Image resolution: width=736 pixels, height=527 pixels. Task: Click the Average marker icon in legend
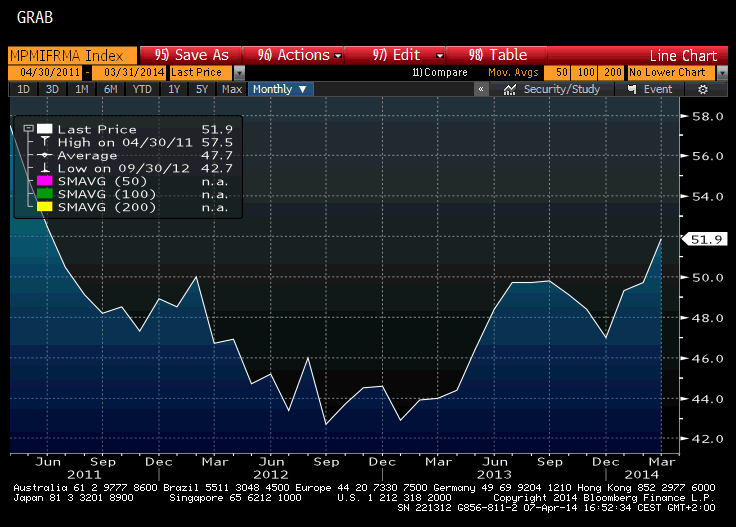click(x=45, y=155)
